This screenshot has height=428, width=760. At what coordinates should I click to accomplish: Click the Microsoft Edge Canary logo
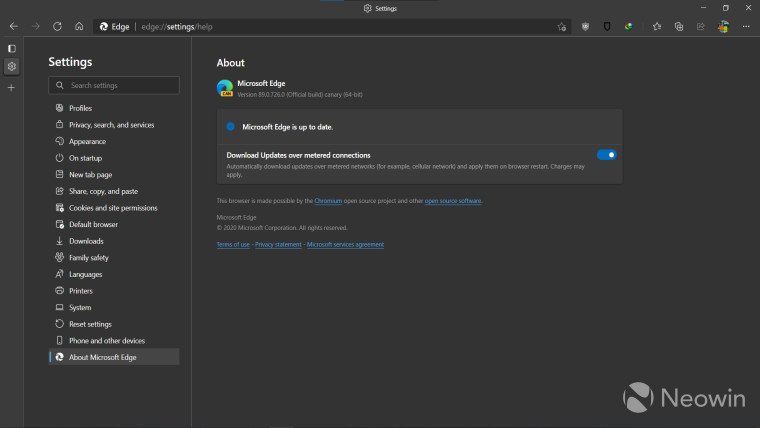(225, 88)
